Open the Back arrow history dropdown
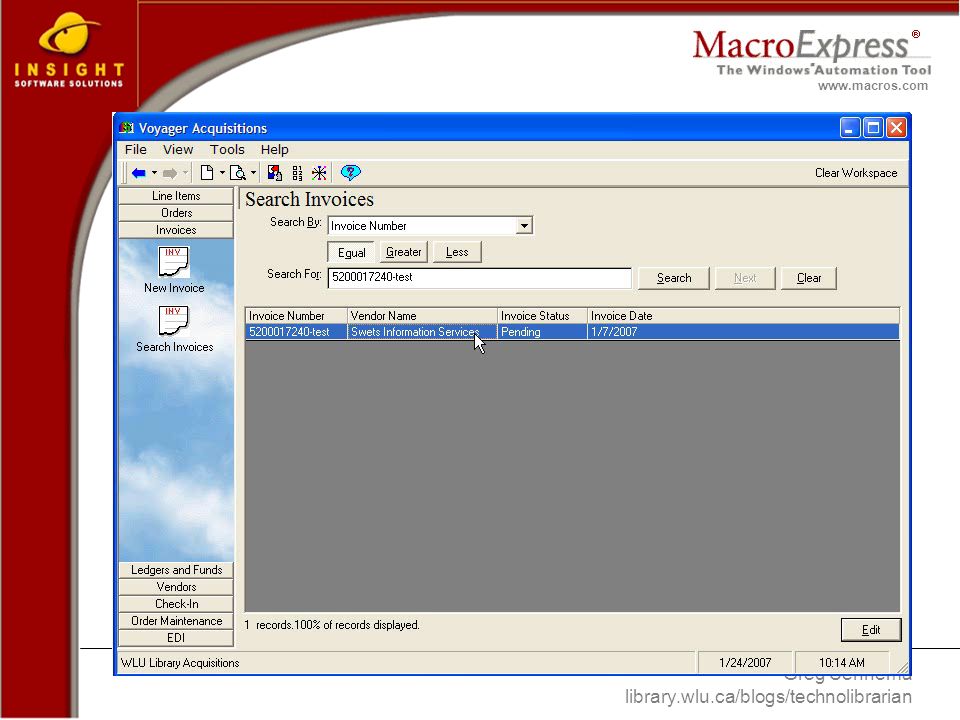 click(x=154, y=173)
